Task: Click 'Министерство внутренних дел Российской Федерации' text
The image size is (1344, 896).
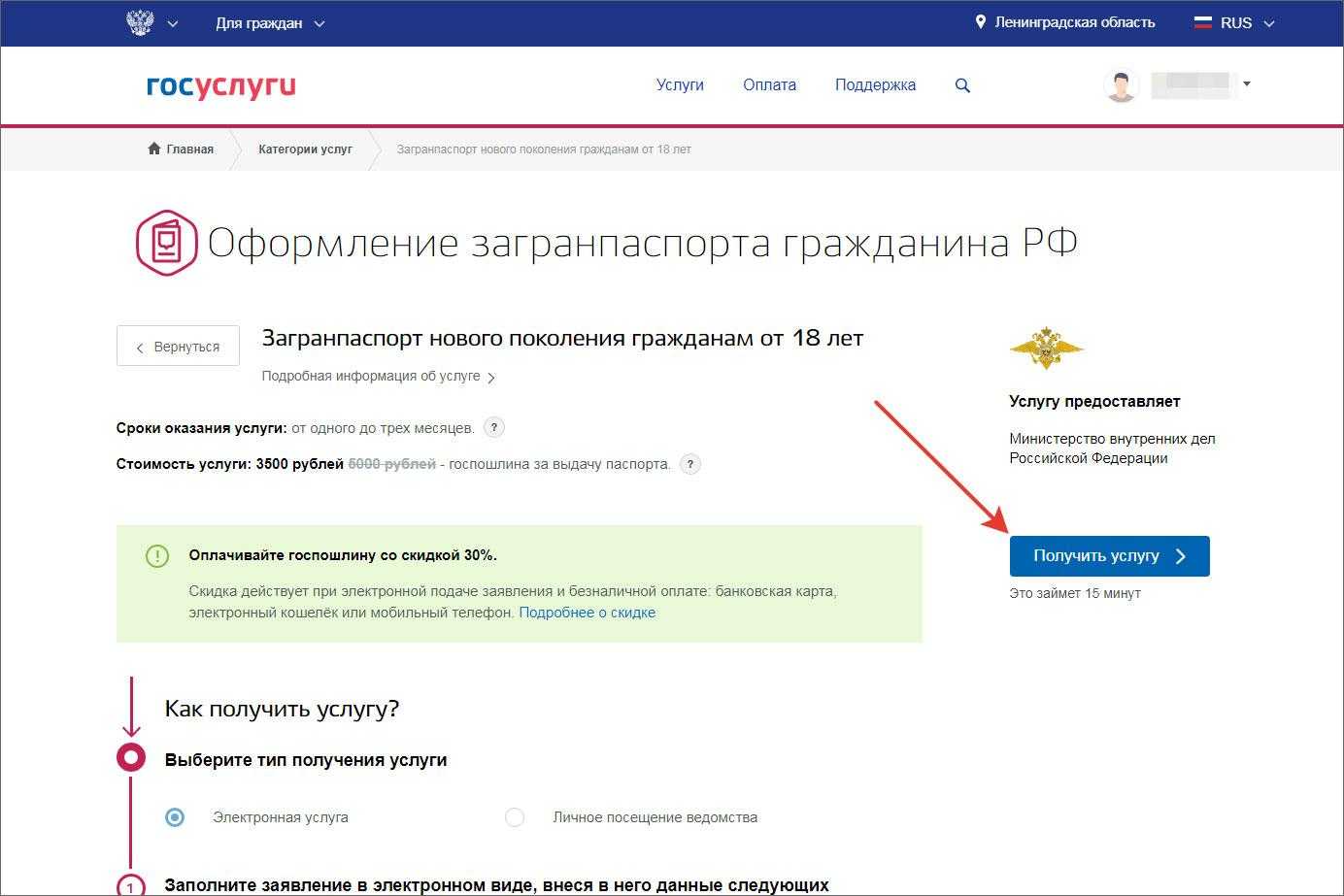Action: pos(1112,448)
